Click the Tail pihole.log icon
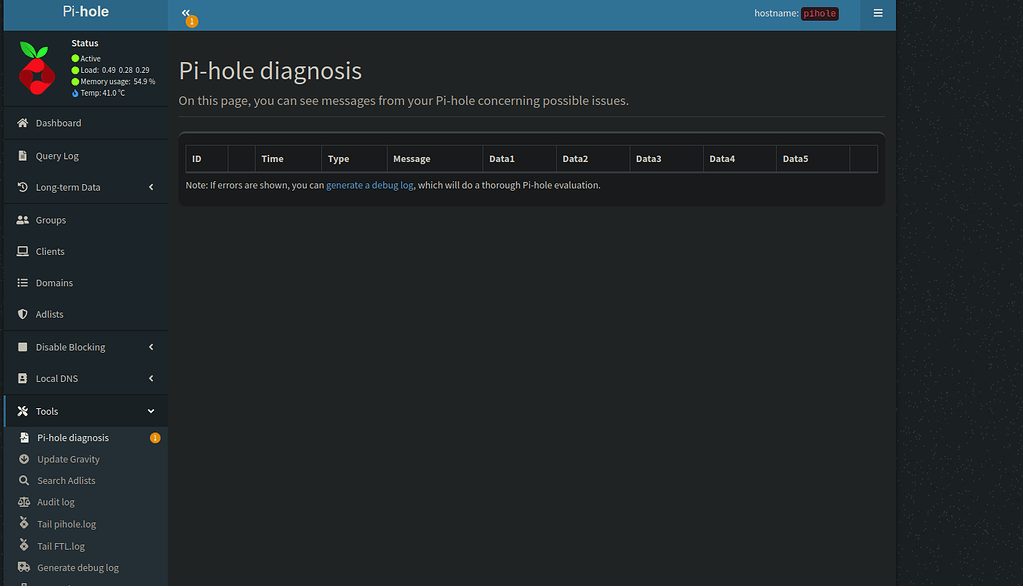Image resolution: width=1023 pixels, height=586 pixels. pos(24,523)
